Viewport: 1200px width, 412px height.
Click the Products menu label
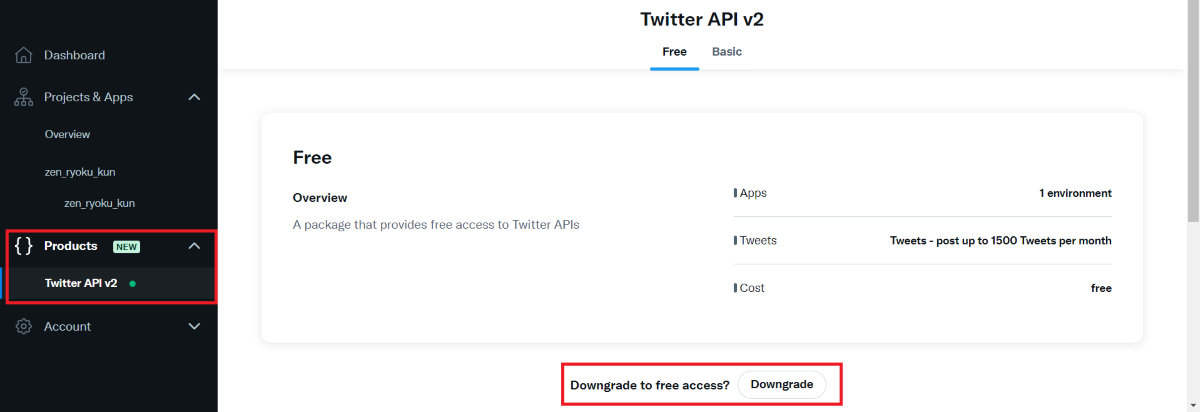point(71,246)
